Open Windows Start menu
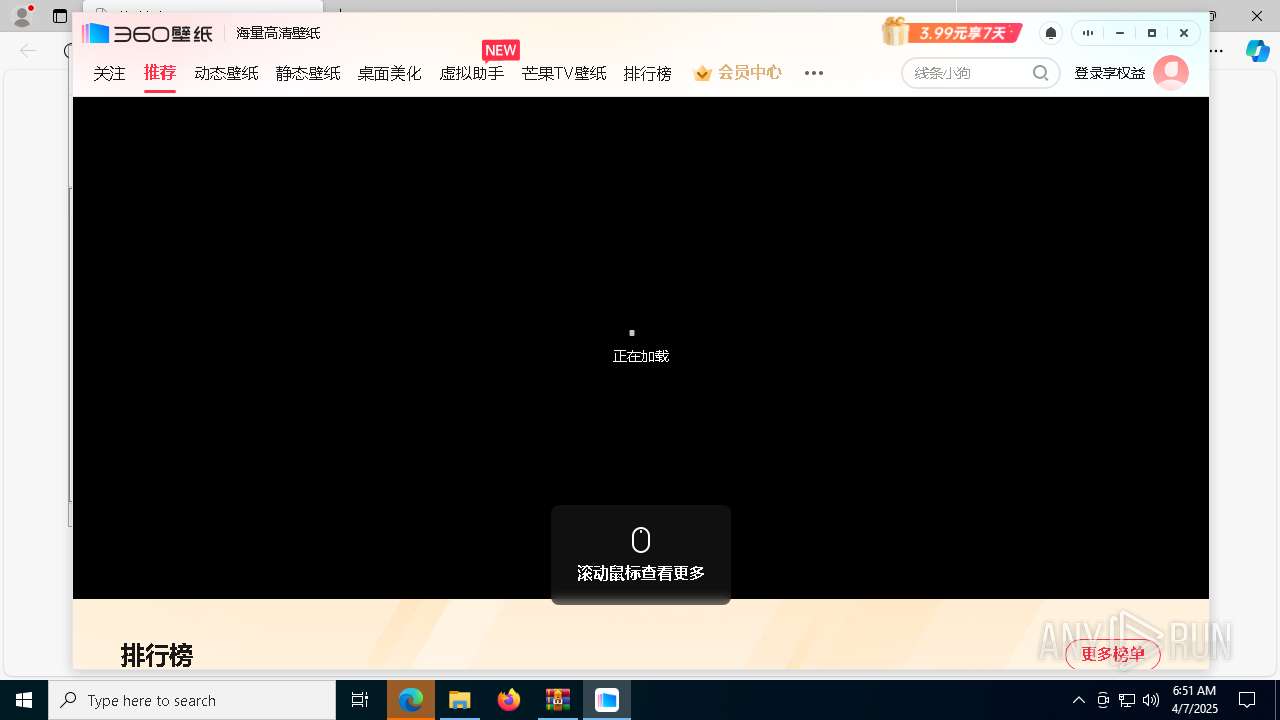 click(24, 700)
